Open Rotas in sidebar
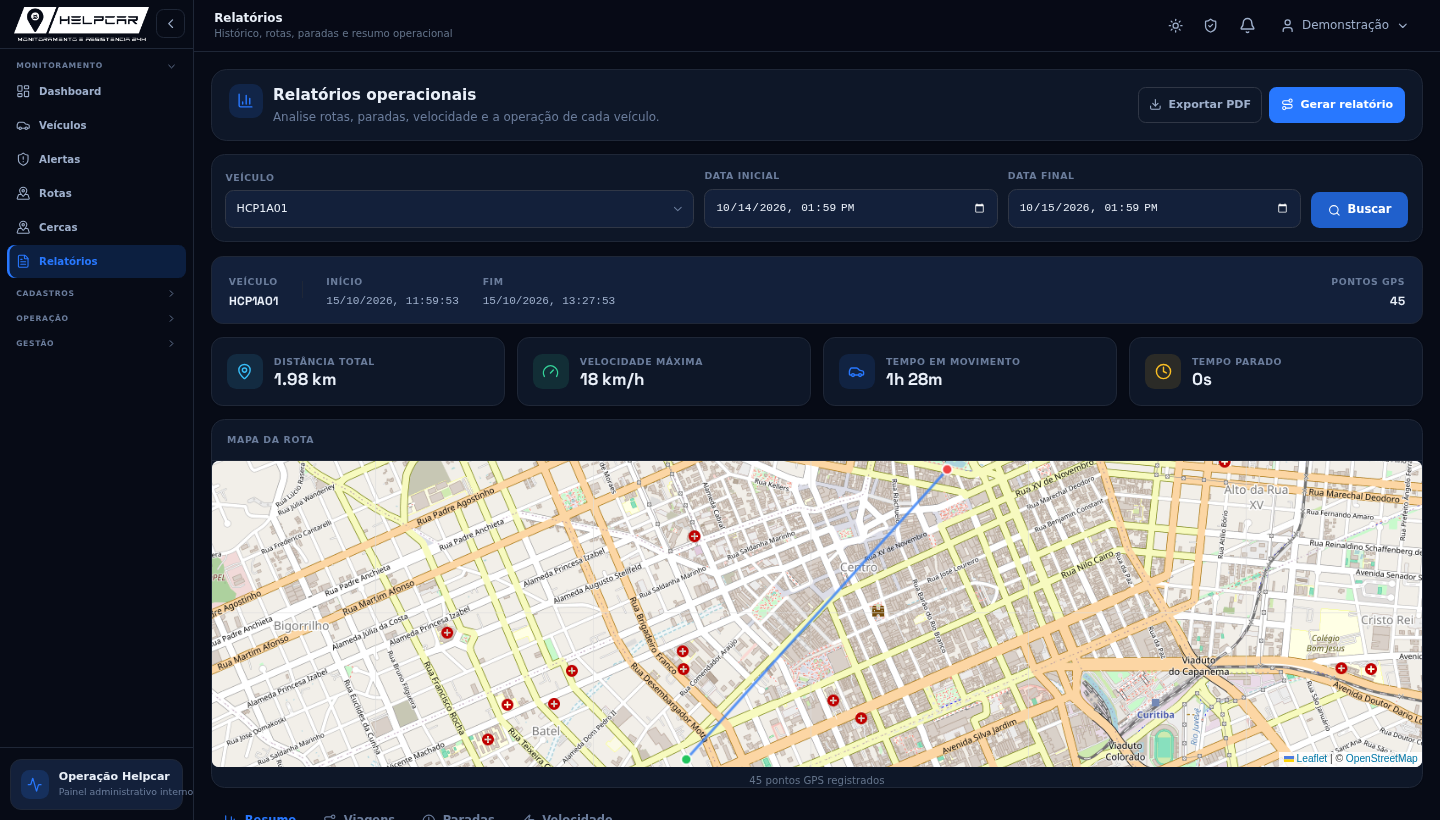The image size is (1440, 820). [x=96, y=193]
